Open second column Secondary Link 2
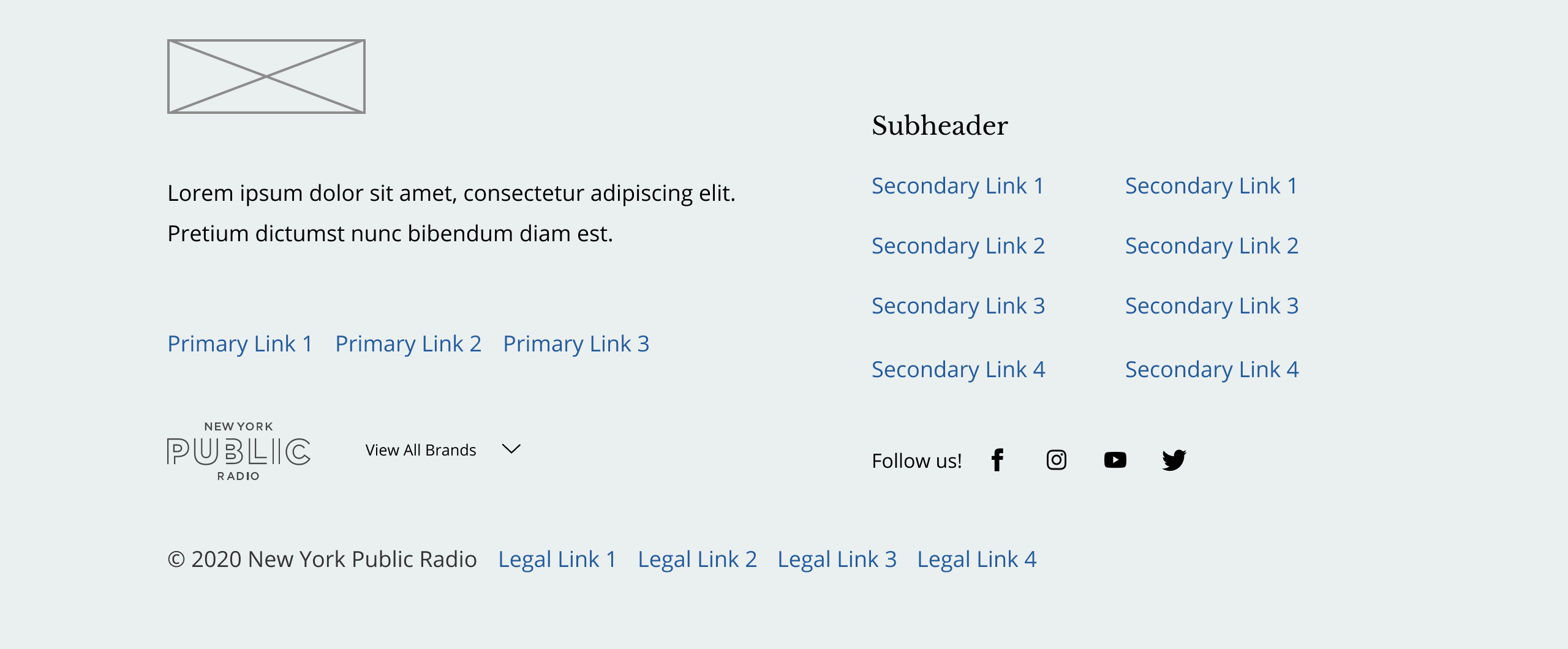1568x649 pixels. (1212, 246)
